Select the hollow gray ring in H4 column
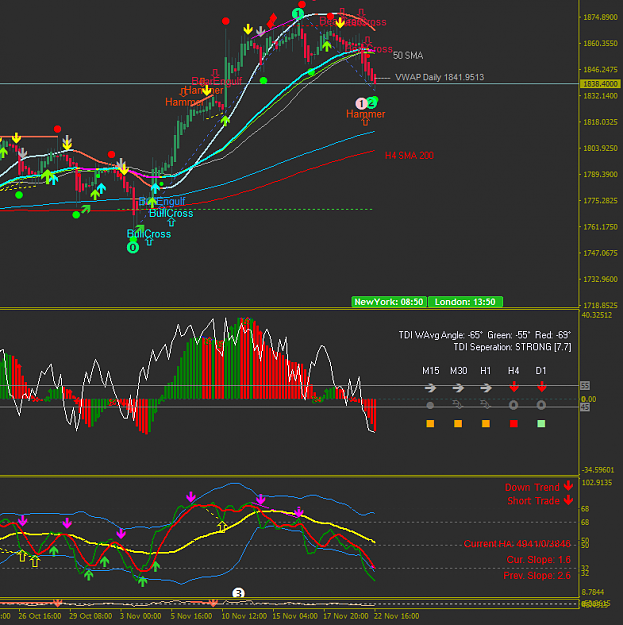The image size is (623, 625). (x=513, y=405)
